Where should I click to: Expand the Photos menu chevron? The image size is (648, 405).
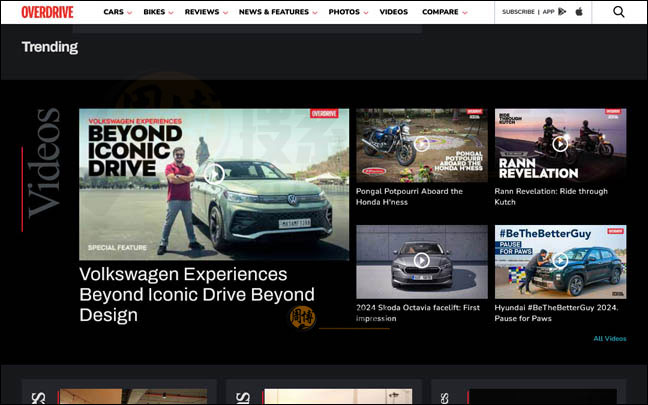[x=366, y=13]
